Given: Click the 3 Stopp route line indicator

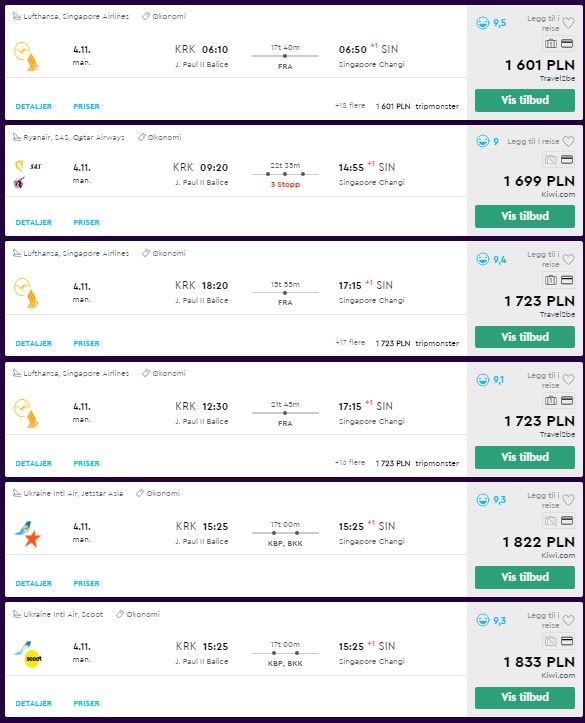Looking at the screenshot, I should pyautogui.click(x=285, y=174).
